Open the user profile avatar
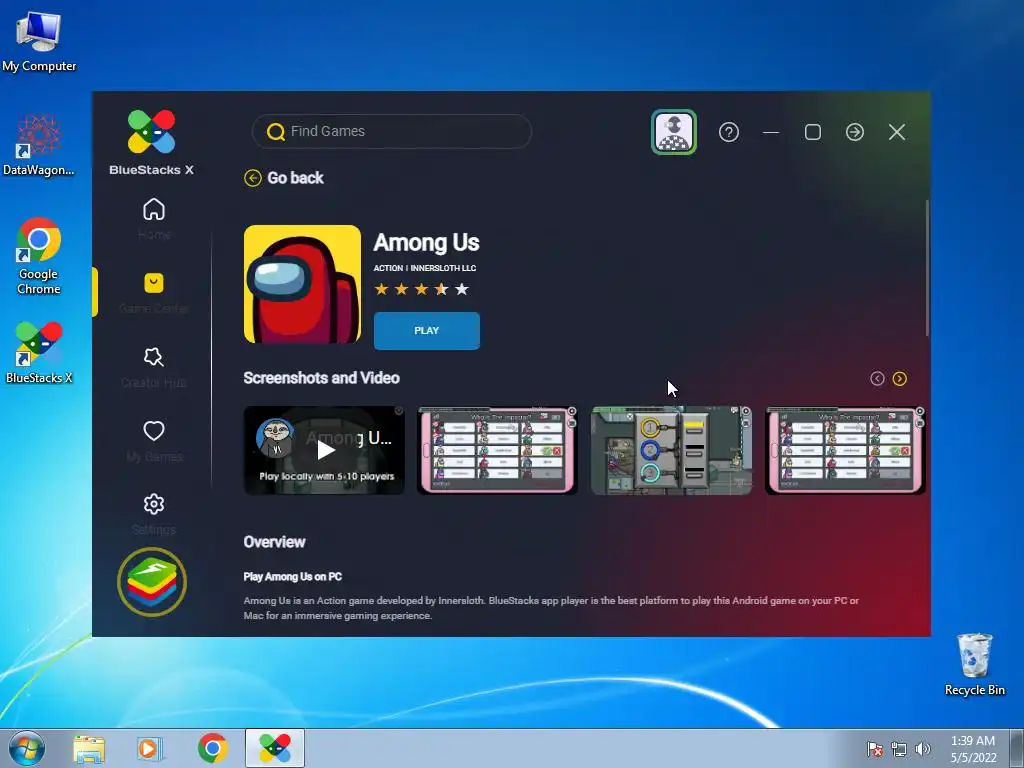Image resolution: width=1024 pixels, height=768 pixels. 674,132
